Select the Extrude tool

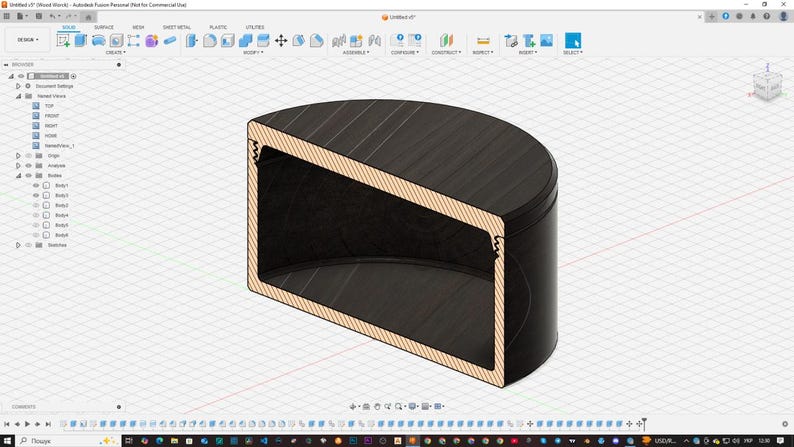[x=81, y=40]
